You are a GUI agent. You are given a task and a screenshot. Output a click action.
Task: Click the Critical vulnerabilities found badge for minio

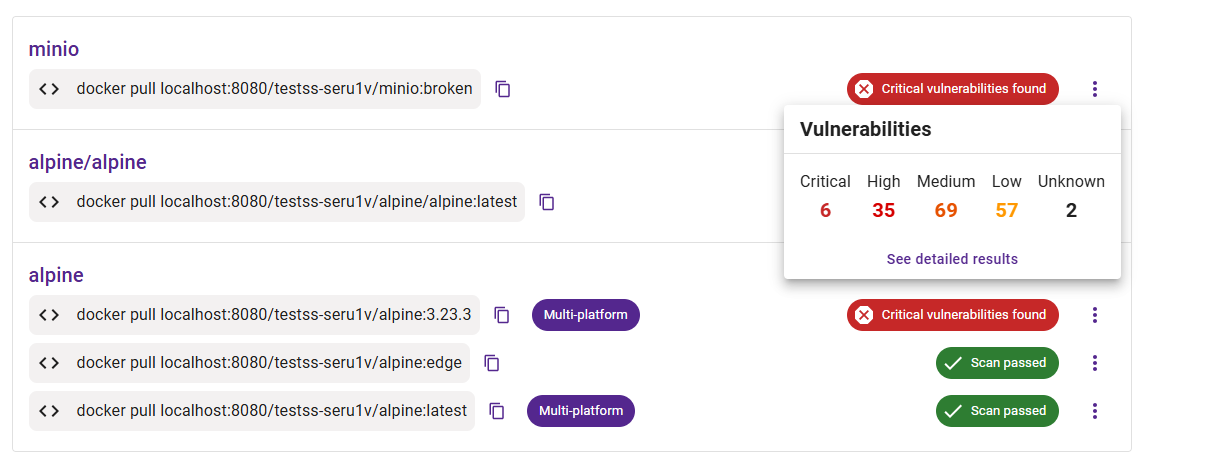click(x=953, y=89)
